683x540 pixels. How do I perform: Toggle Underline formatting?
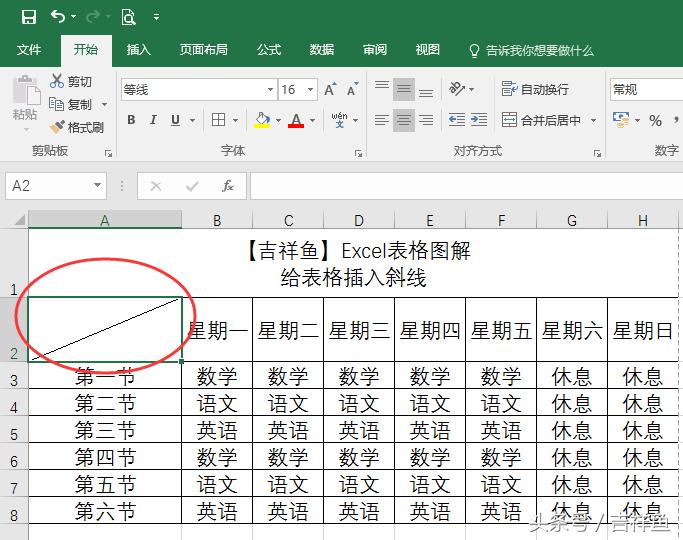(x=176, y=120)
